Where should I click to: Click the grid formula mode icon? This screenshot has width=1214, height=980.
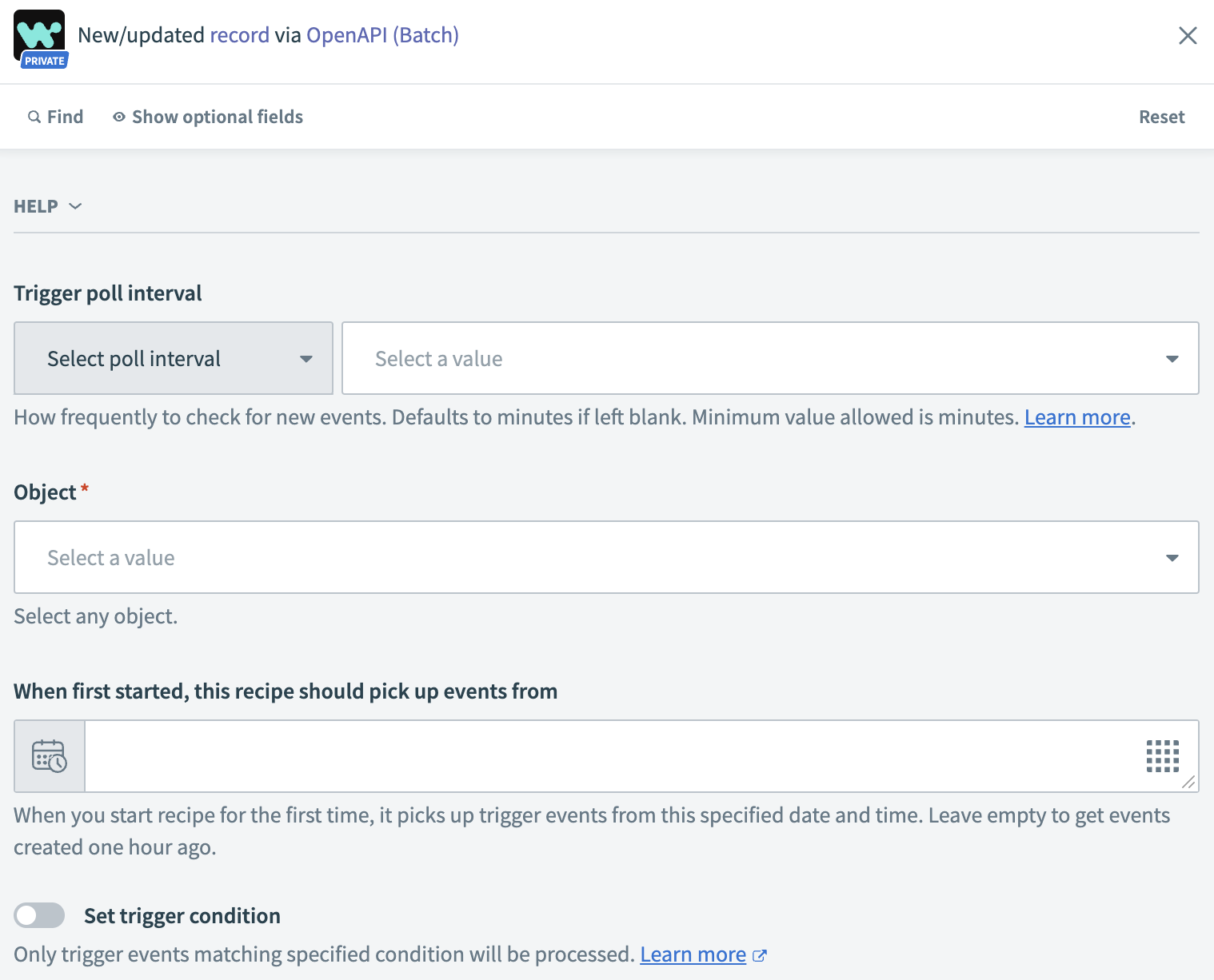(1162, 756)
